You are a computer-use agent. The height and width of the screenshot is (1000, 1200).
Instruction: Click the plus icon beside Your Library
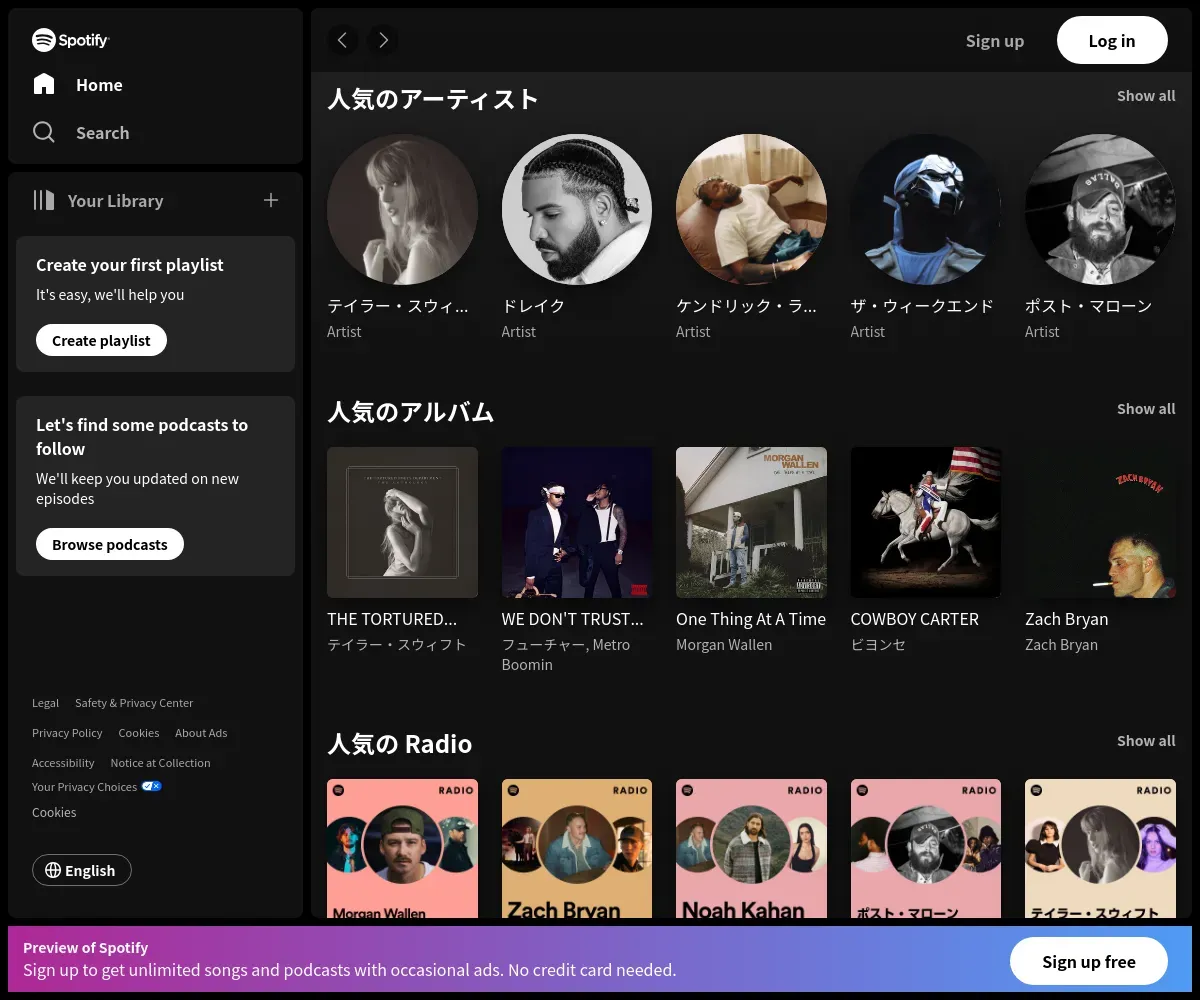click(x=271, y=200)
